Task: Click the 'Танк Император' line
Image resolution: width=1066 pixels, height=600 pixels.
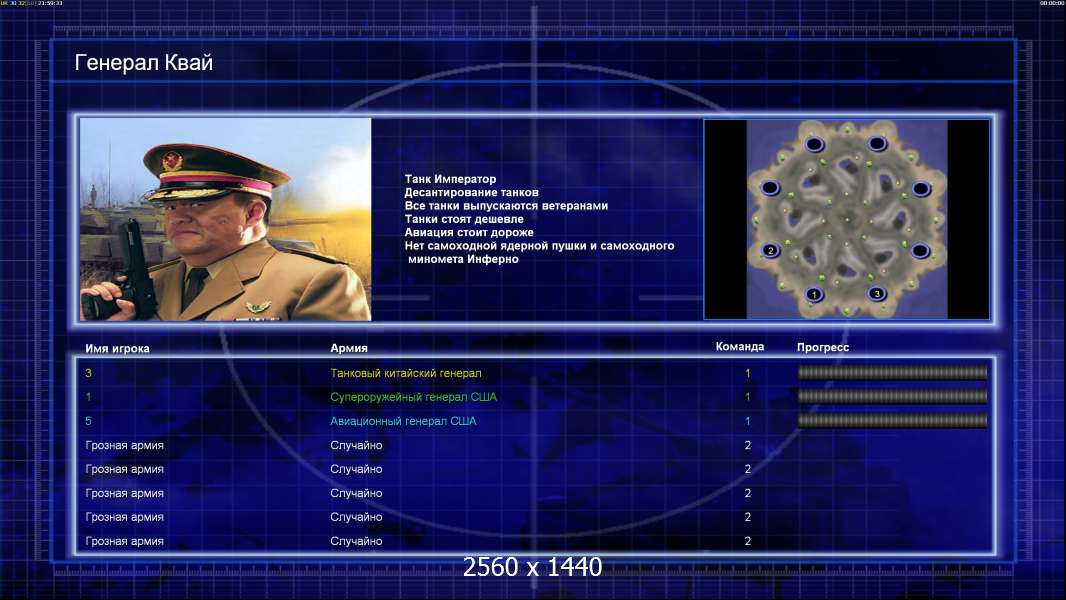Action: pyautogui.click(x=450, y=179)
